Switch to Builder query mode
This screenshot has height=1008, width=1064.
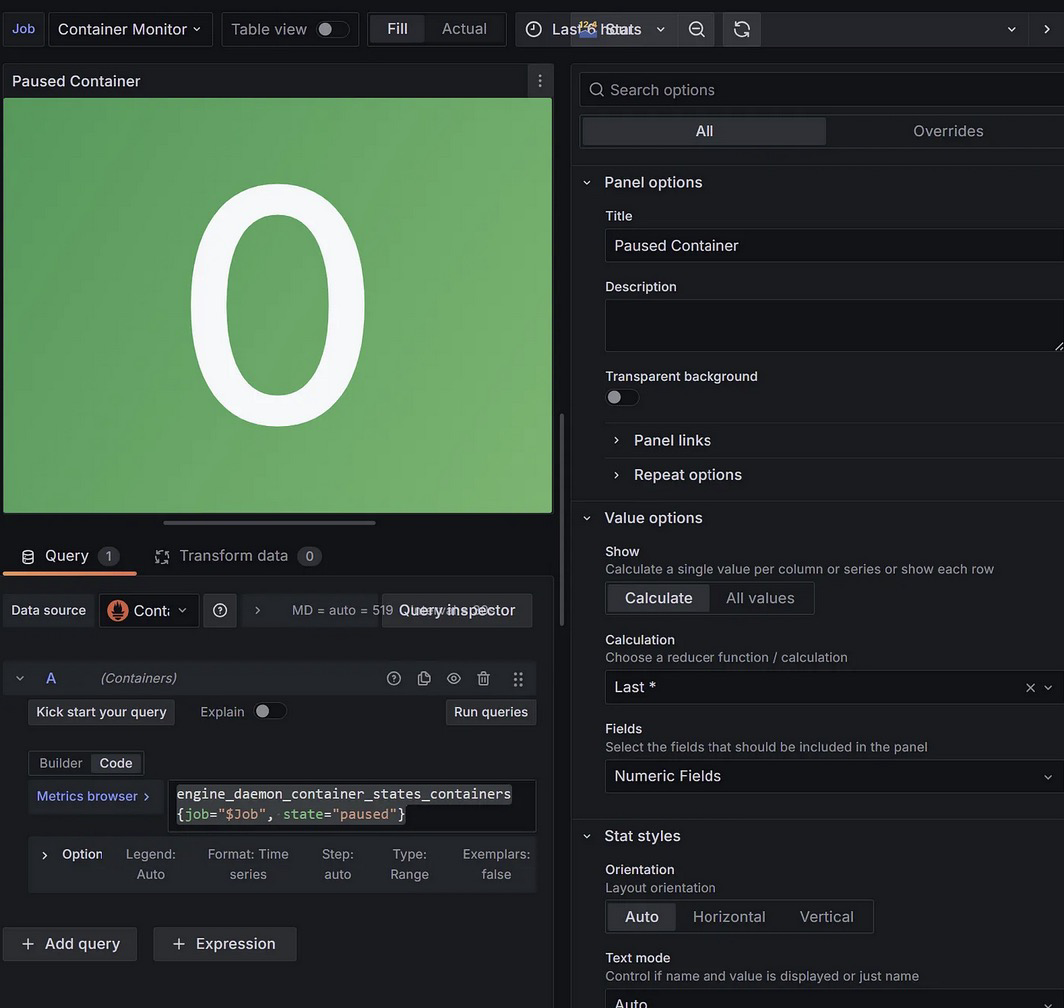coord(60,763)
